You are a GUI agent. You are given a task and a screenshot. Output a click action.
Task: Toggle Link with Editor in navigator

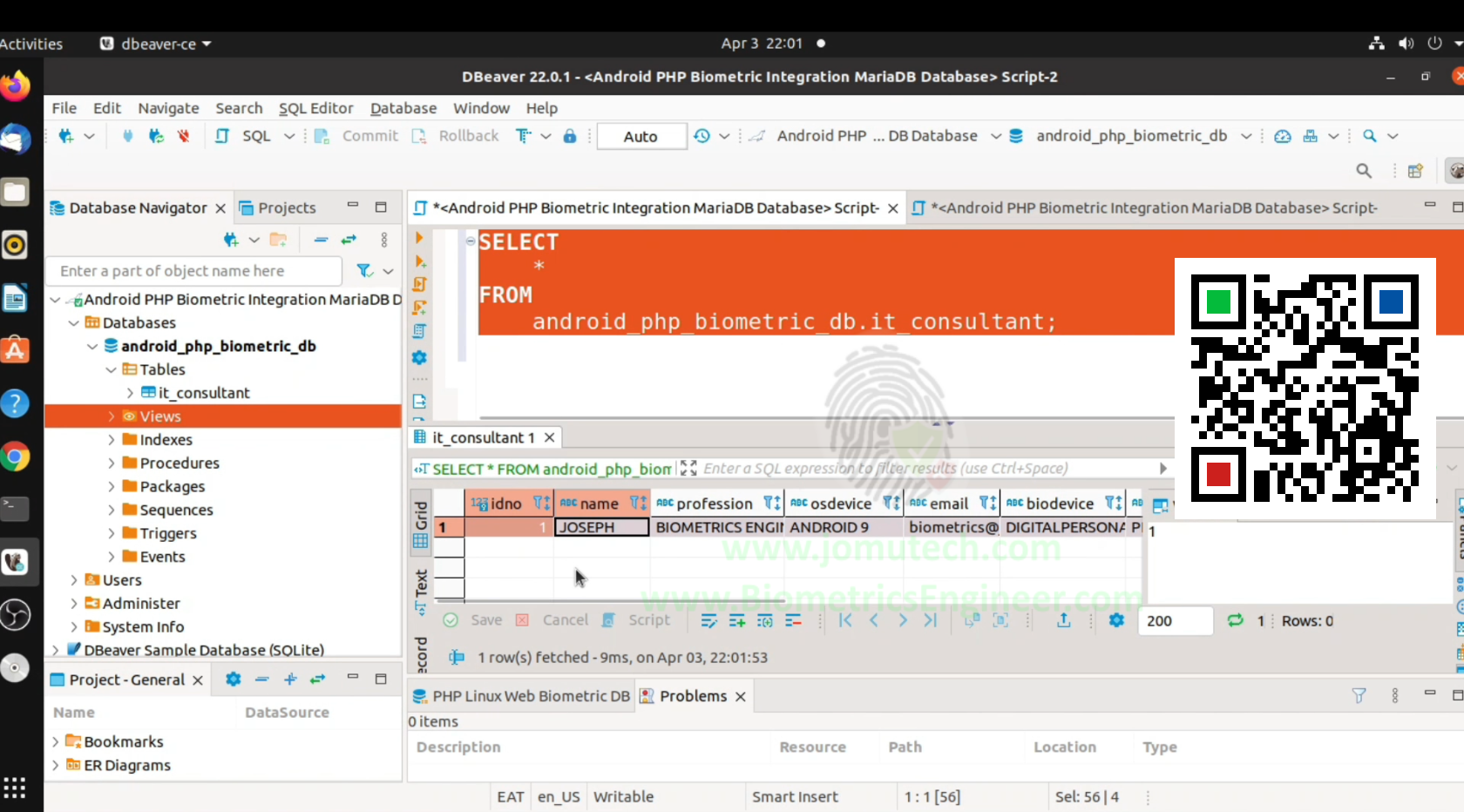[x=349, y=240]
